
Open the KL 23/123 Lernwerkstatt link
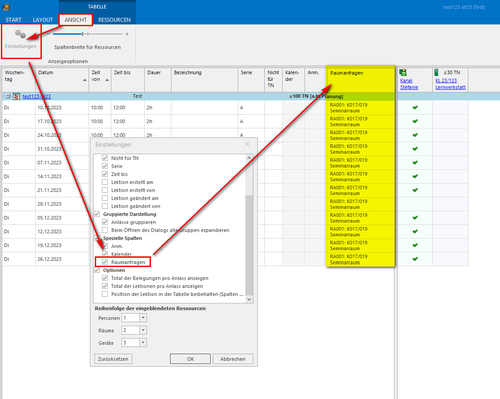(450, 84)
